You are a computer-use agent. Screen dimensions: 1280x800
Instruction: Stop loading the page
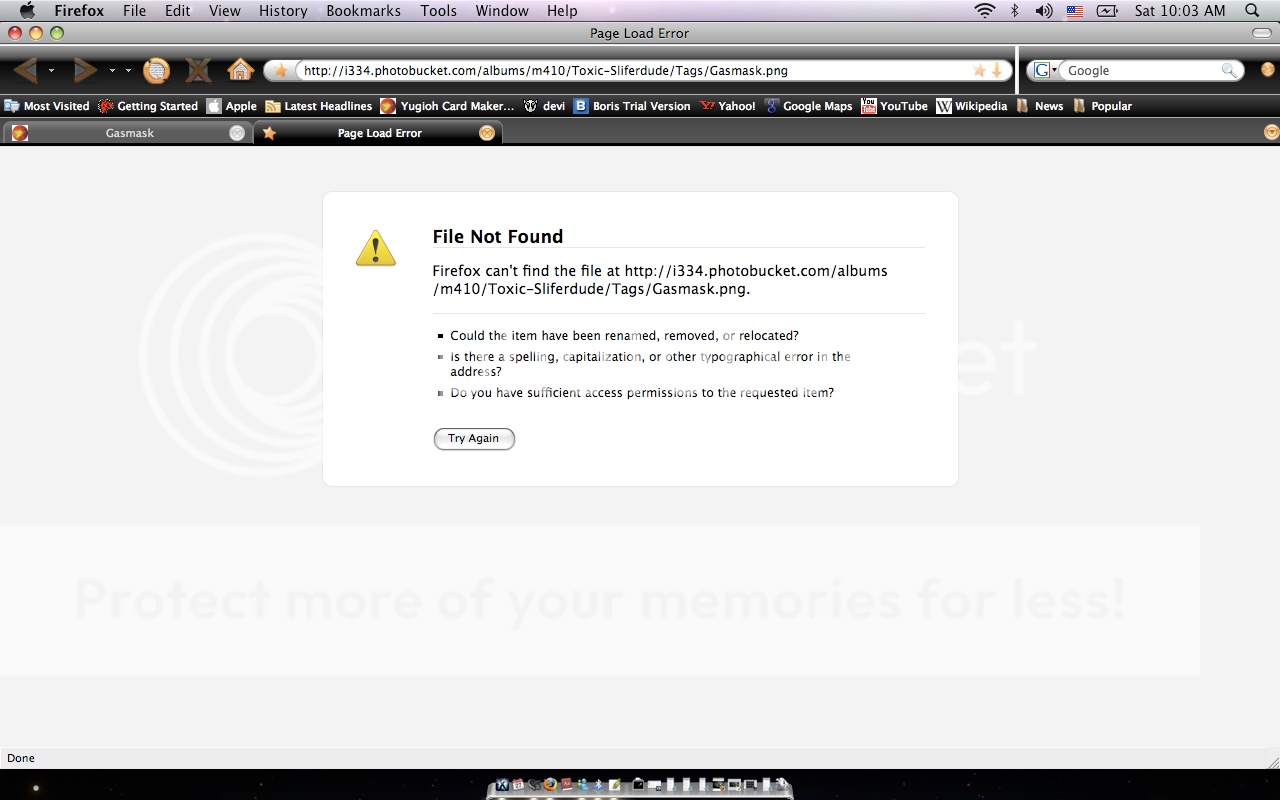(198, 70)
